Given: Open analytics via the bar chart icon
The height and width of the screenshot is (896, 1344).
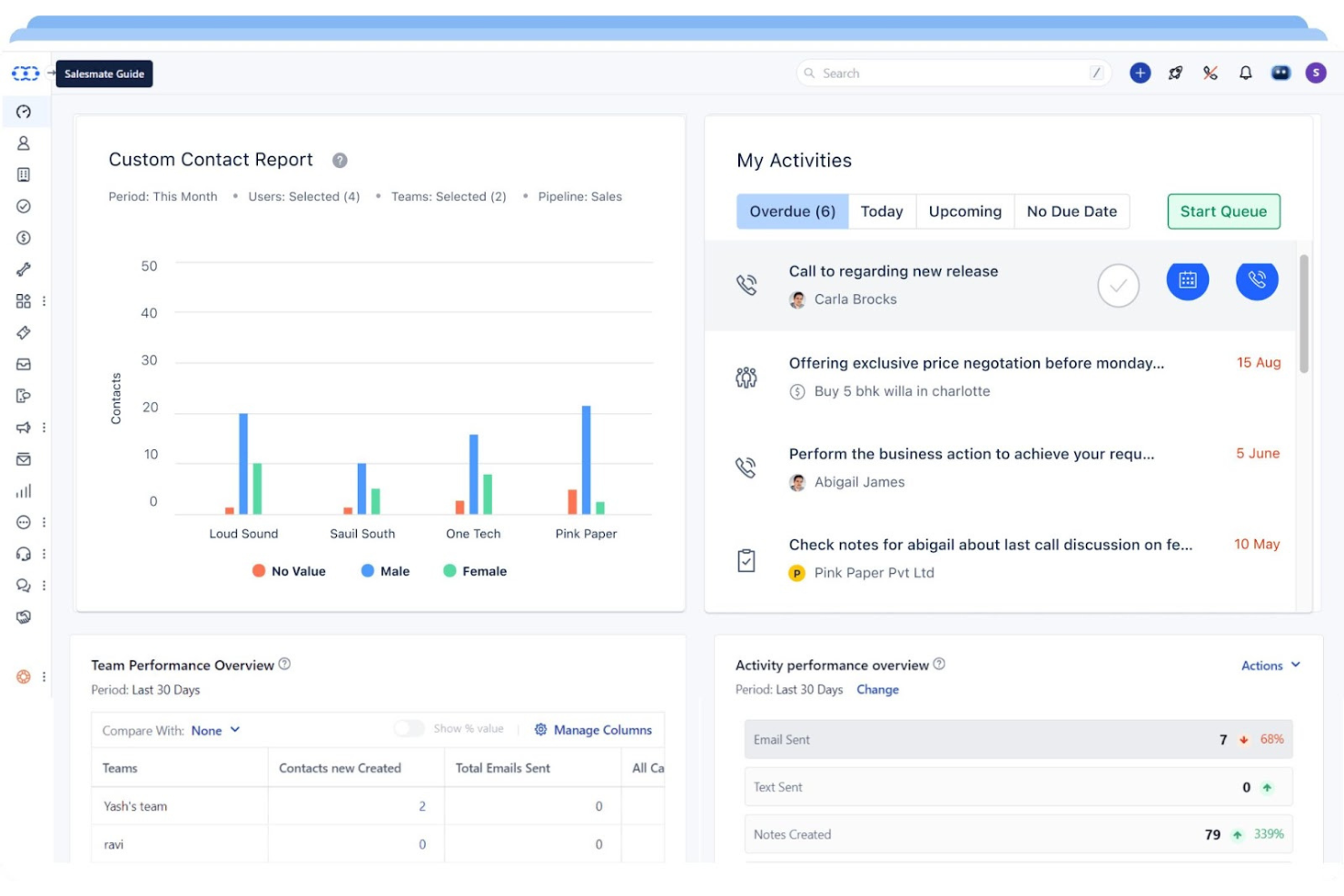Looking at the screenshot, I should point(25,491).
